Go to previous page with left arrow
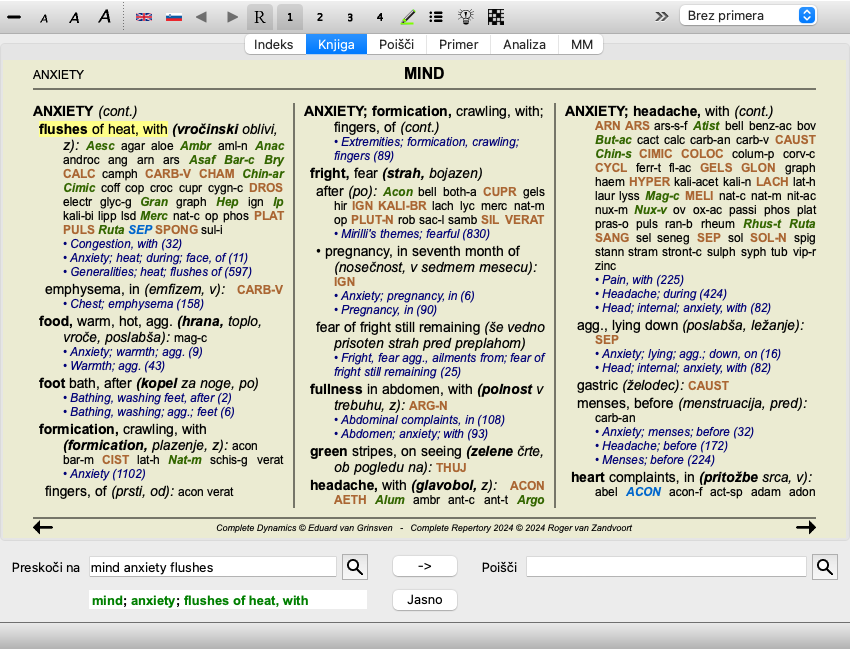Screen dimensions: 850x649 43,527
